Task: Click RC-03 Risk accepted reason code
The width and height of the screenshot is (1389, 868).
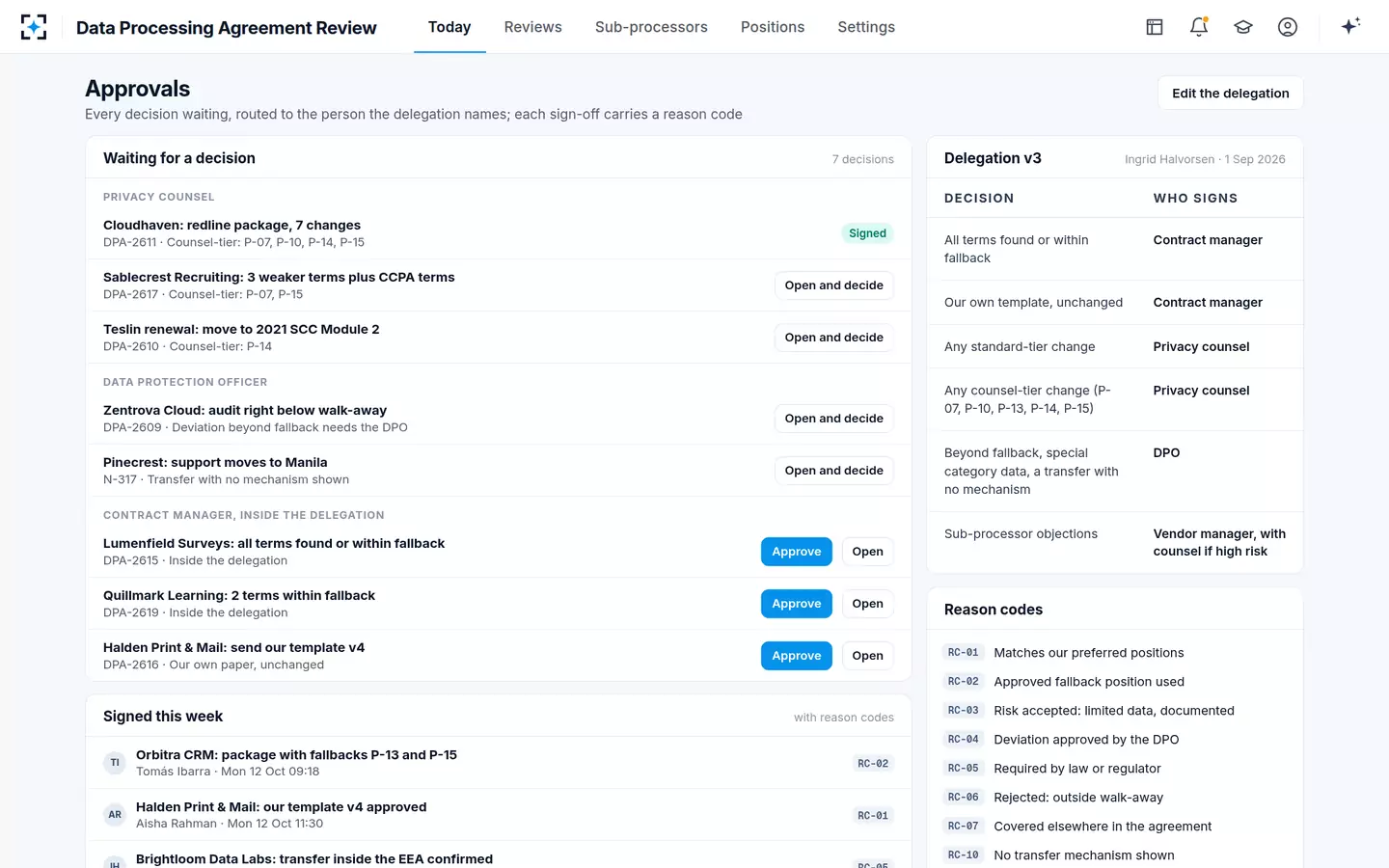Action: 1114,711
